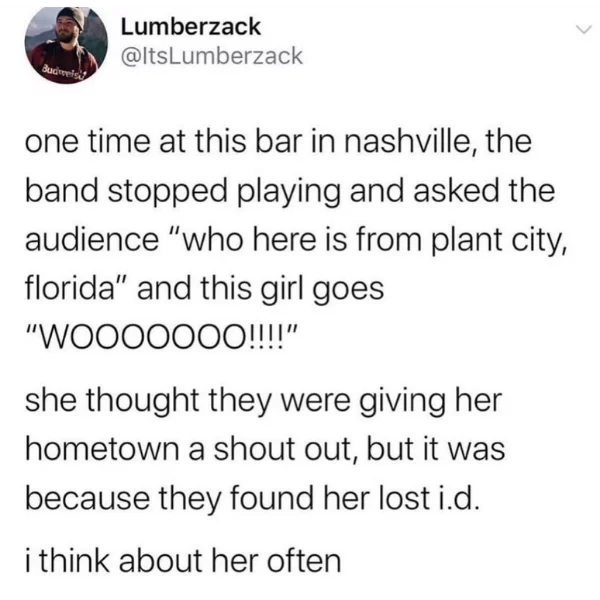This screenshot has height=600, width=600.
Task: Click the closing line 'i think about her often'
Action: 183,561
